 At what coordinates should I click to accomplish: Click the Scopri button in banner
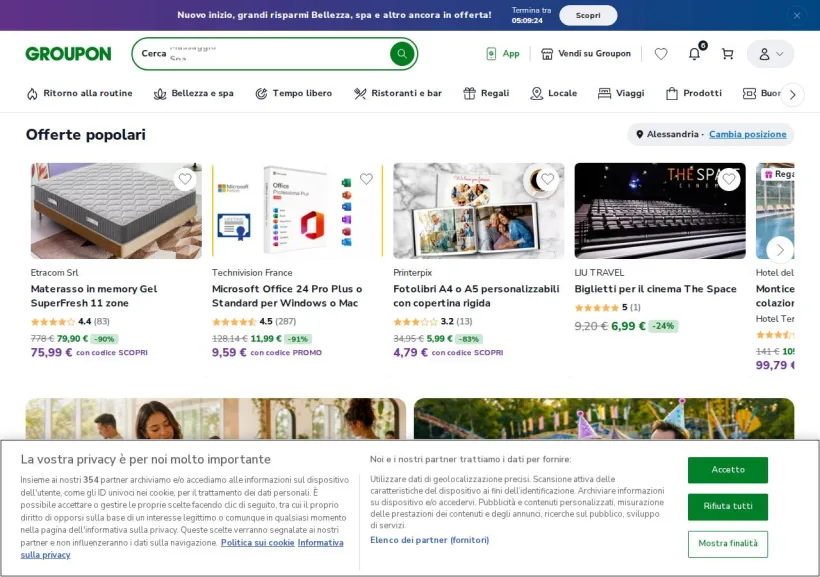[588, 15]
